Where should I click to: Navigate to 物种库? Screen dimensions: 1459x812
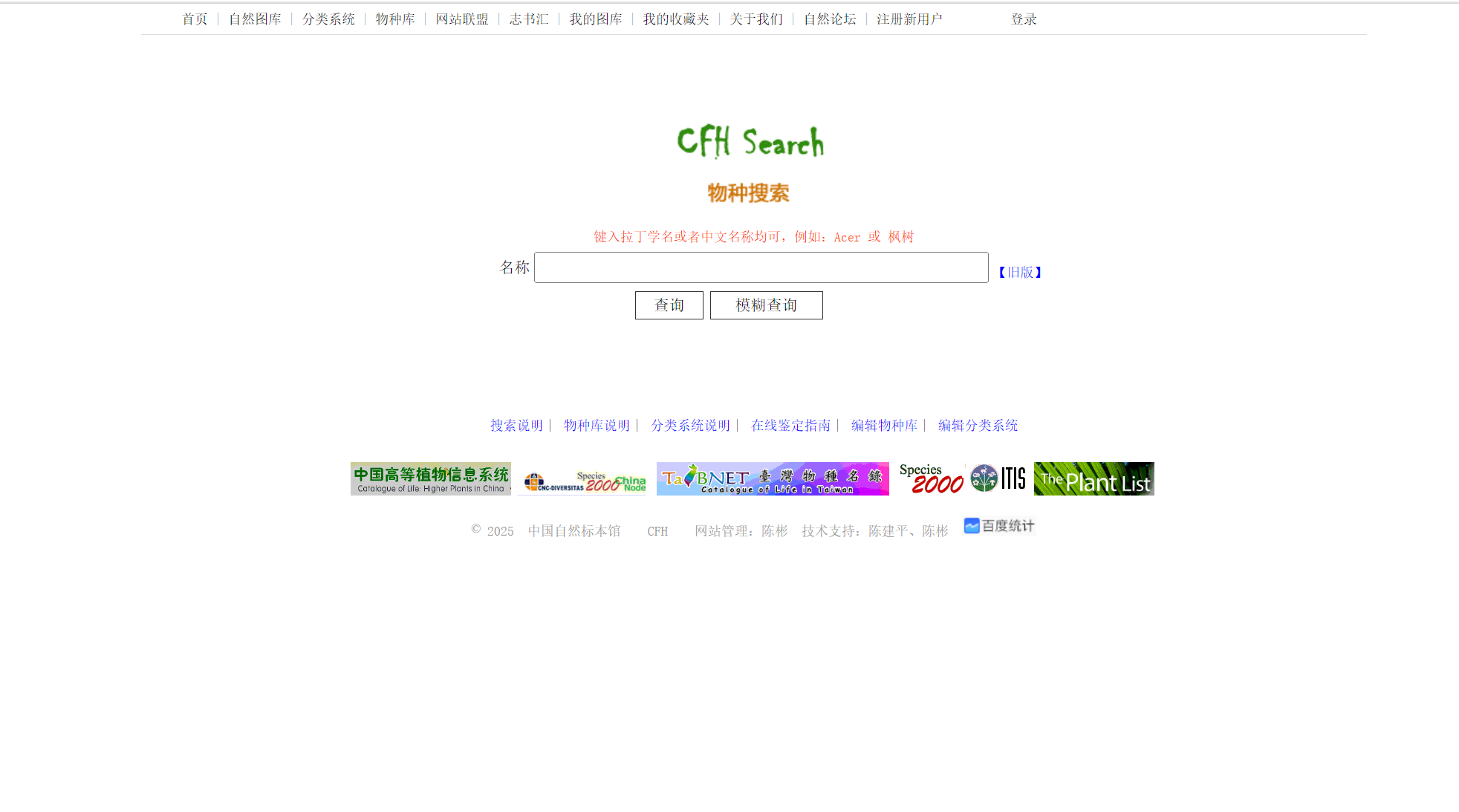pyautogui.click(x=396, y=19)
